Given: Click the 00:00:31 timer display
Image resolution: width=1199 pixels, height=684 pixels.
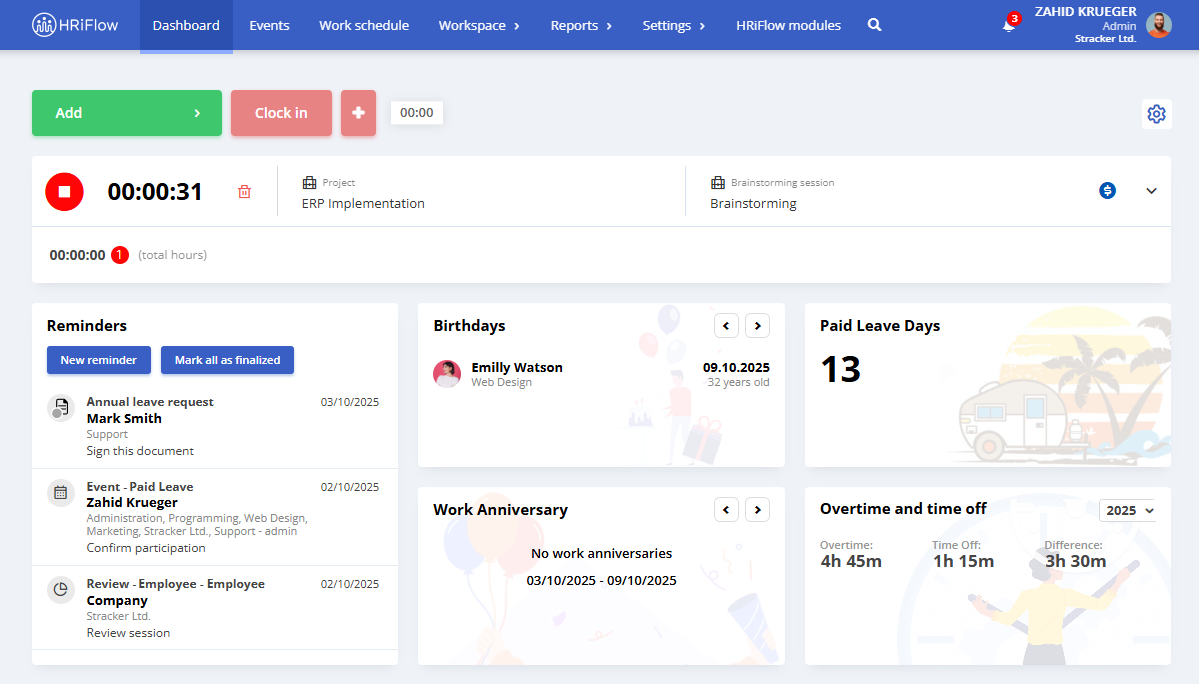Looking at the screenshot, I should pyautogui.click(x=155, y=192).
